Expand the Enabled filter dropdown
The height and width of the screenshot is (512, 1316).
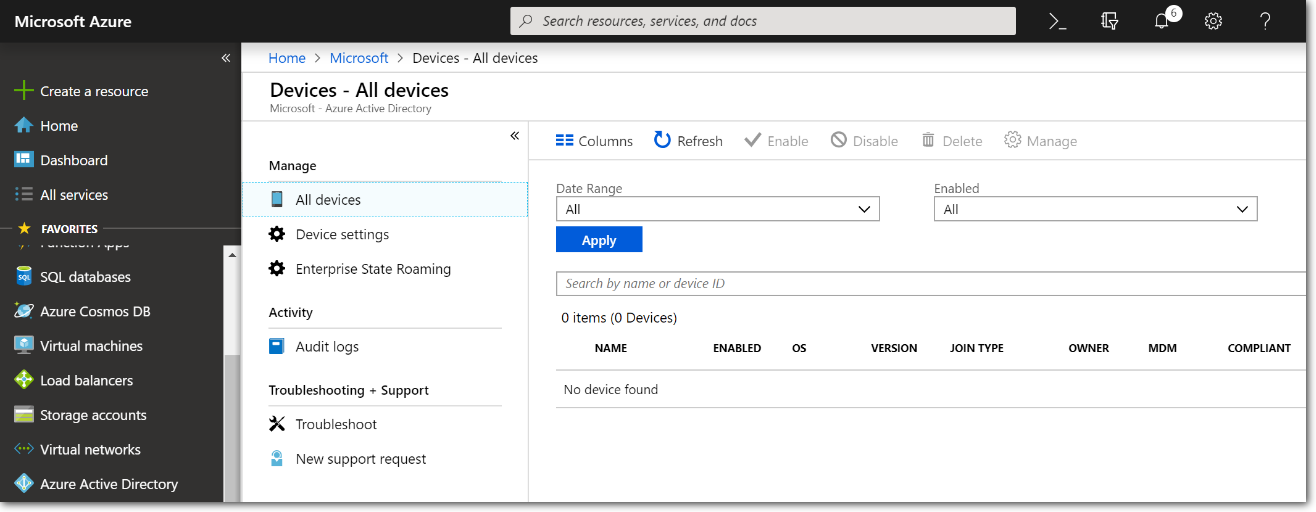[1095, 209]
